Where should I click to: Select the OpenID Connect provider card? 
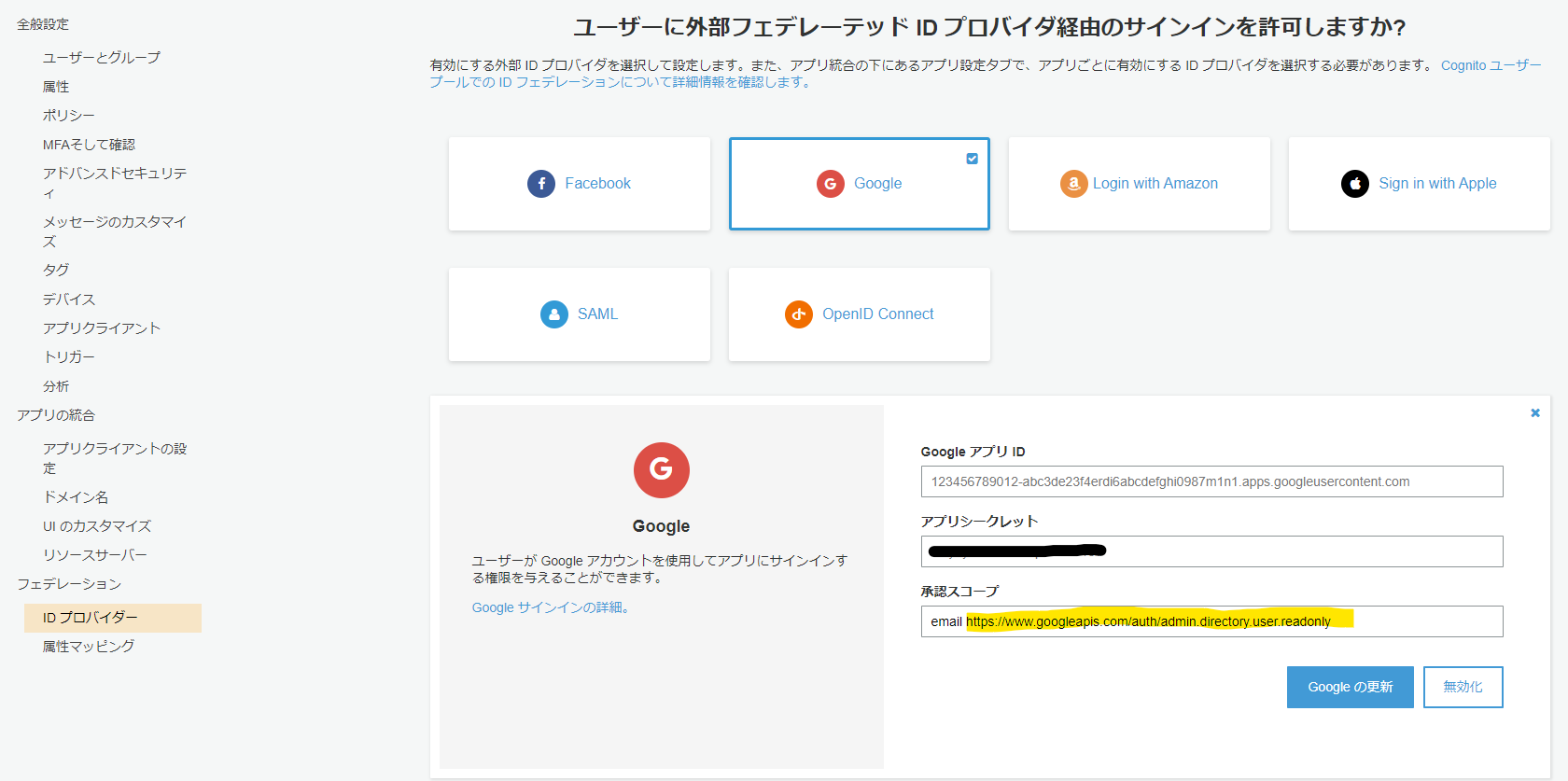point(860,314)
